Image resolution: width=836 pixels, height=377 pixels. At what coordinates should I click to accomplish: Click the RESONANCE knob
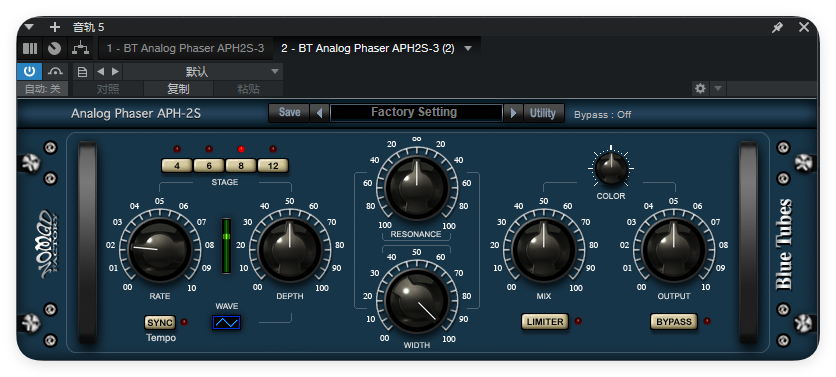click(416, 188)
